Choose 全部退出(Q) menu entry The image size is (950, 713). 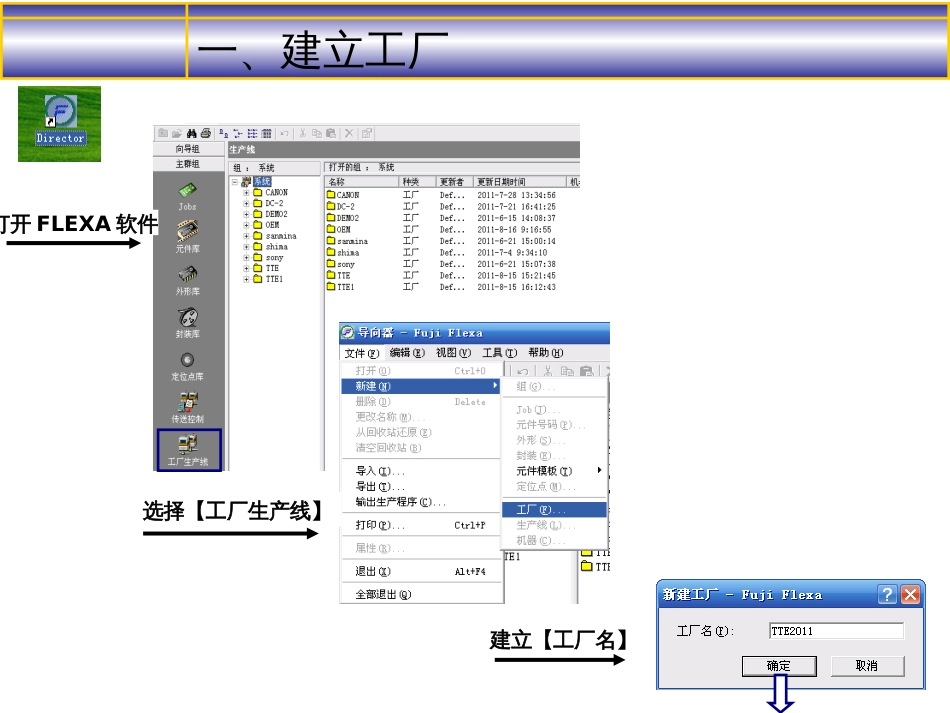[420, 594]
